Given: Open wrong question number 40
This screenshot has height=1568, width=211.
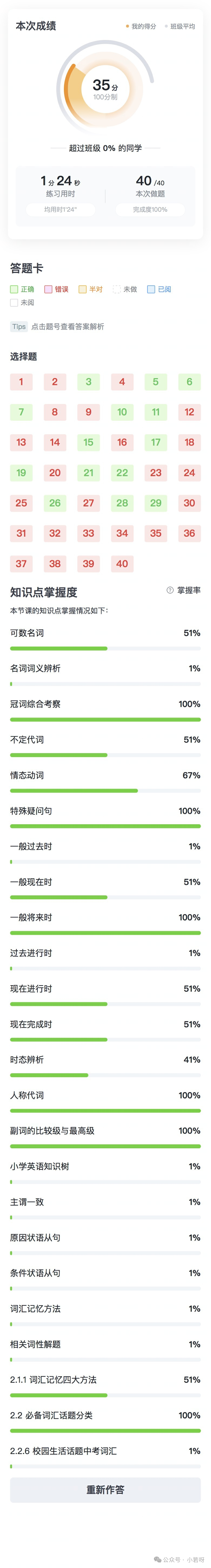Looking at the screenshot, I should tap(122, 564).
